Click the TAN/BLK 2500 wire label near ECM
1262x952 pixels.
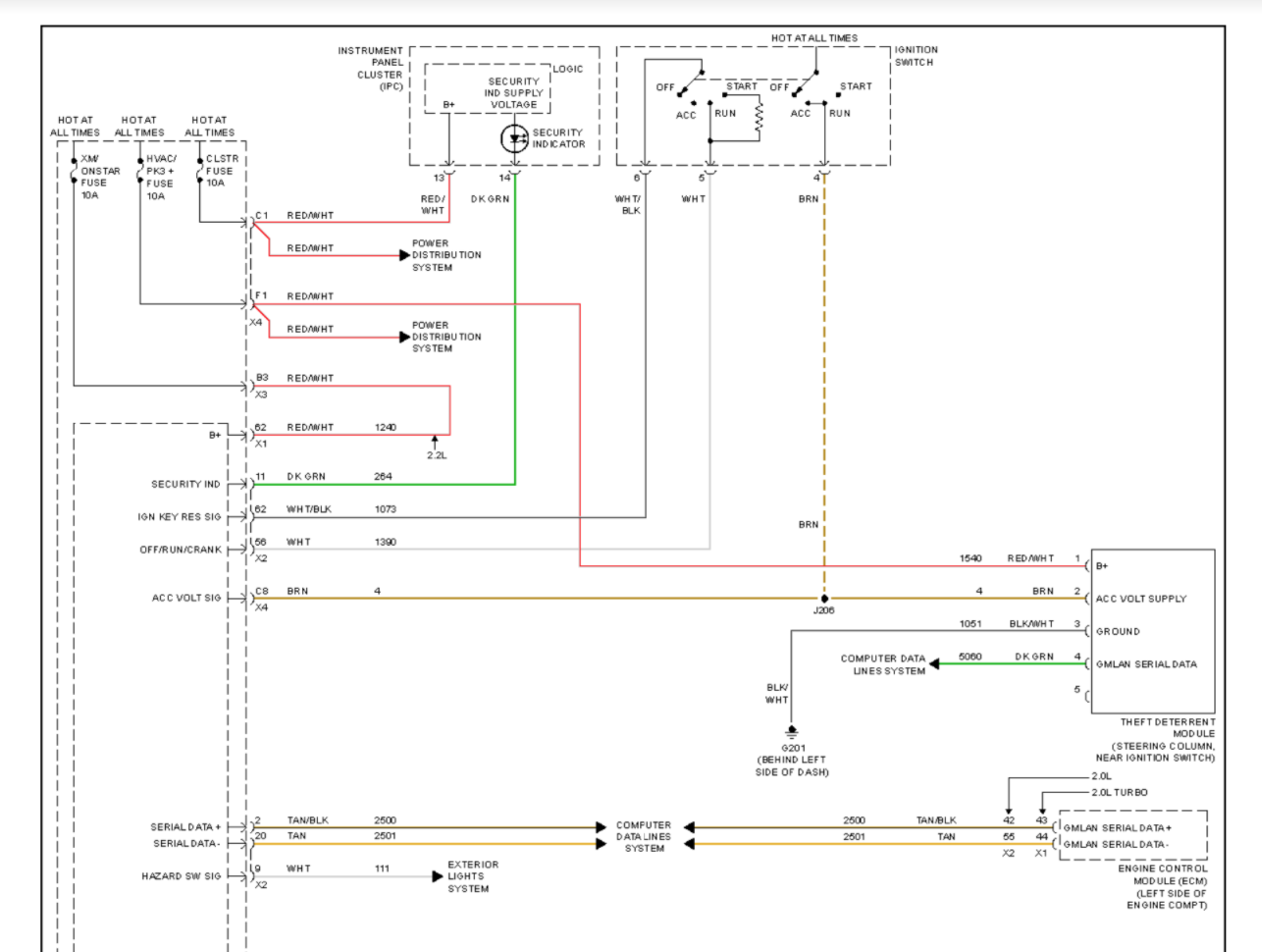click(x=936, y=820)
